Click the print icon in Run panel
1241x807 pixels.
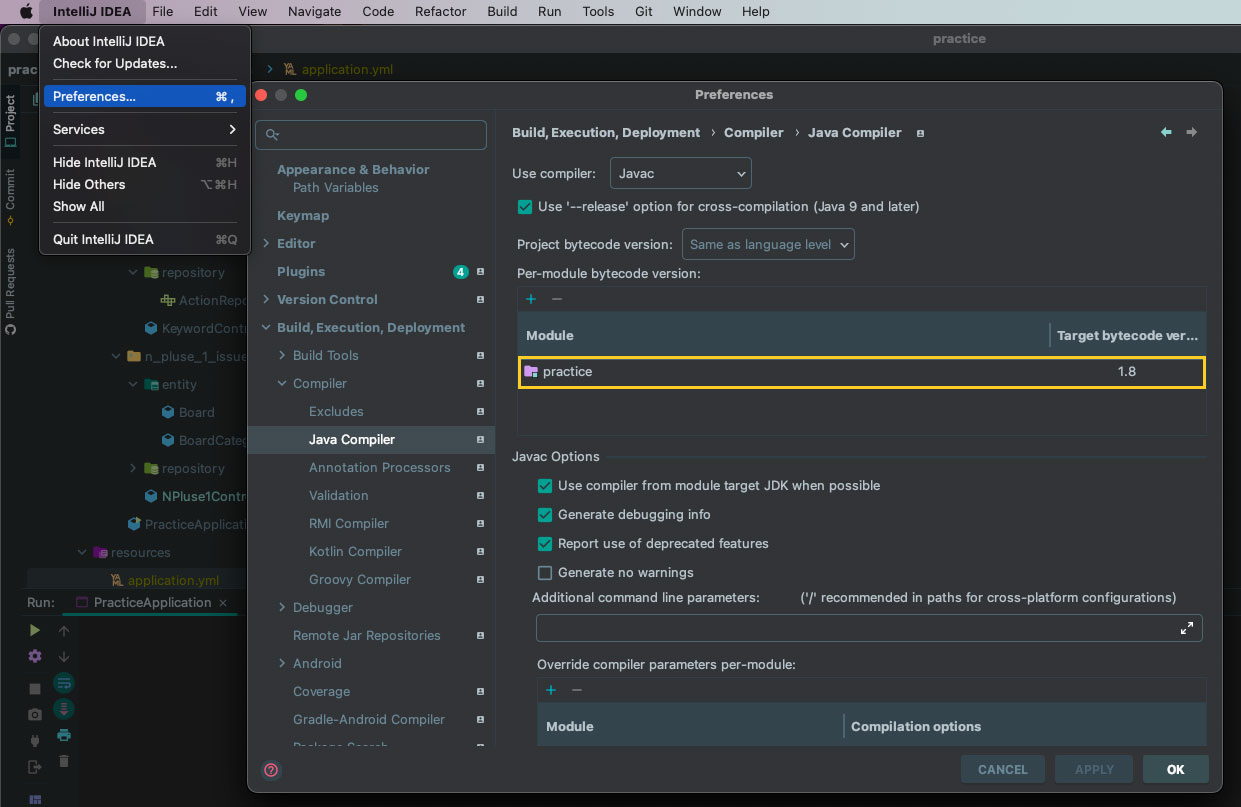pos(64,735)
